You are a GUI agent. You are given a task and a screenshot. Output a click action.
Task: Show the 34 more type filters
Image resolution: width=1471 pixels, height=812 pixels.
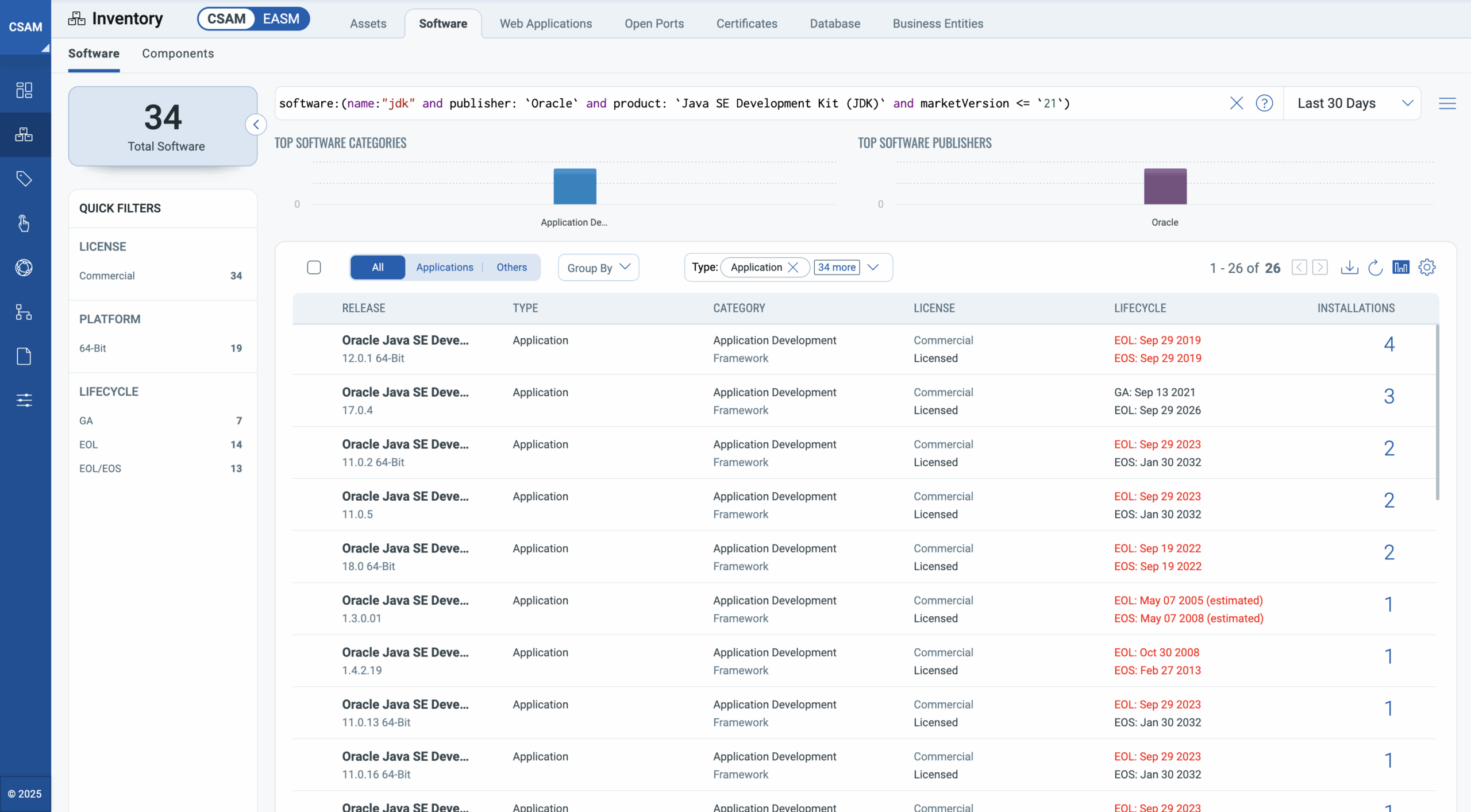point(837,267)
